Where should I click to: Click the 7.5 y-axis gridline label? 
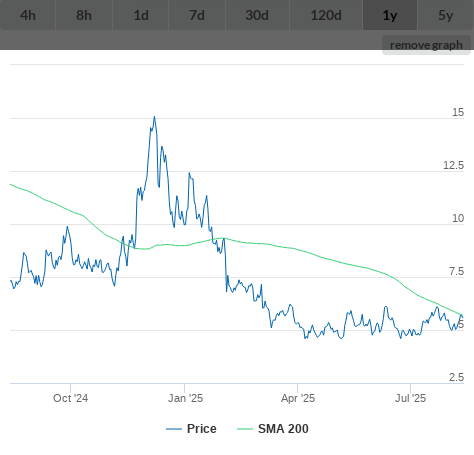(456, 272)
